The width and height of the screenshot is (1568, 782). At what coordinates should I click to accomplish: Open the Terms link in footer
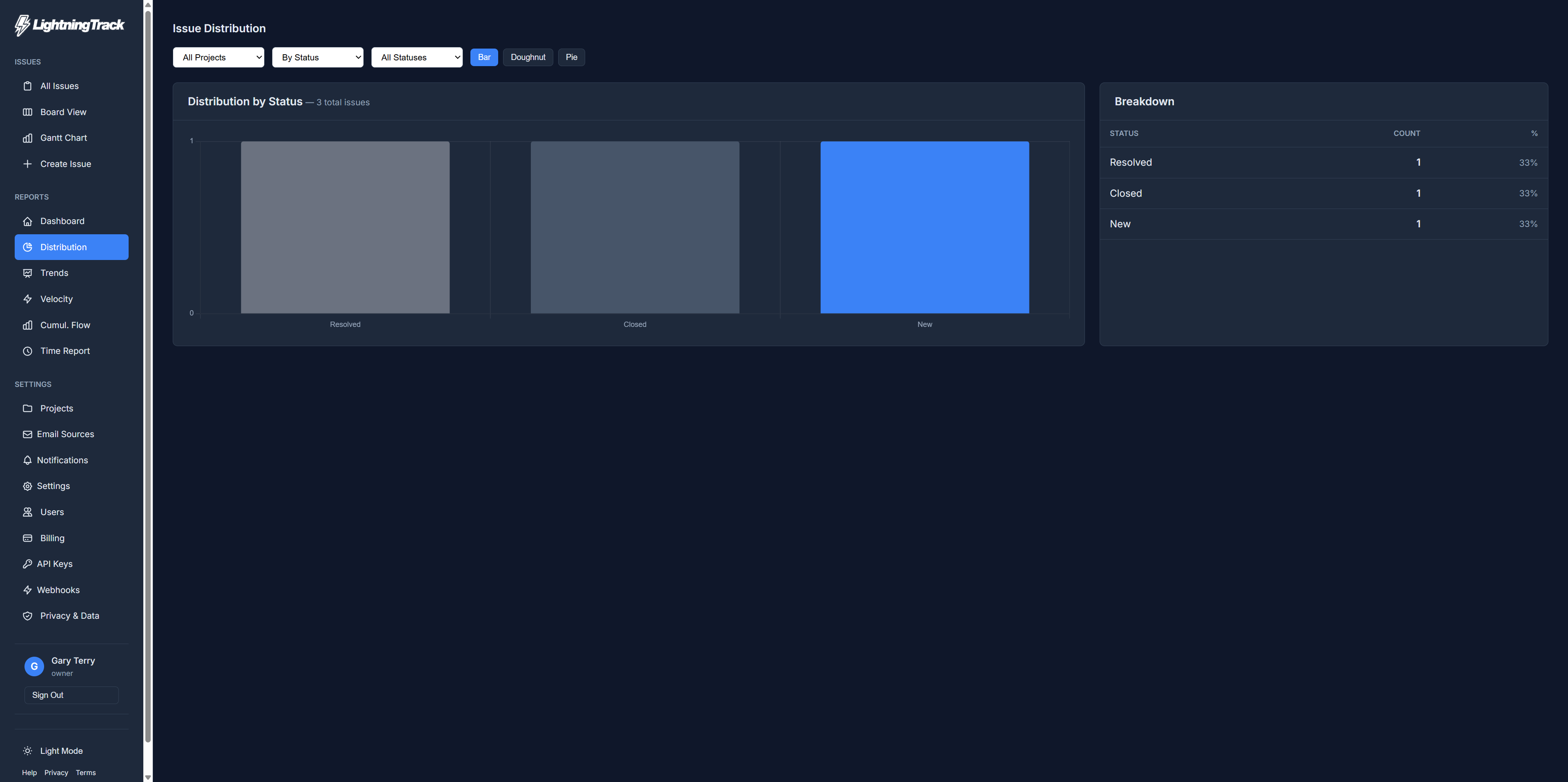coord(85,772)
